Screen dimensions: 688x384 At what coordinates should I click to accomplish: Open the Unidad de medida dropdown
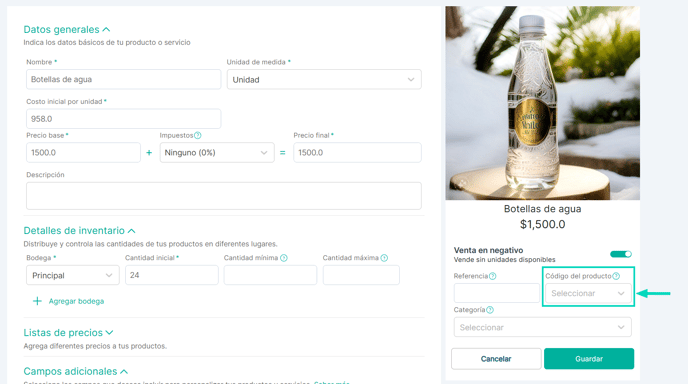point(324,79)
